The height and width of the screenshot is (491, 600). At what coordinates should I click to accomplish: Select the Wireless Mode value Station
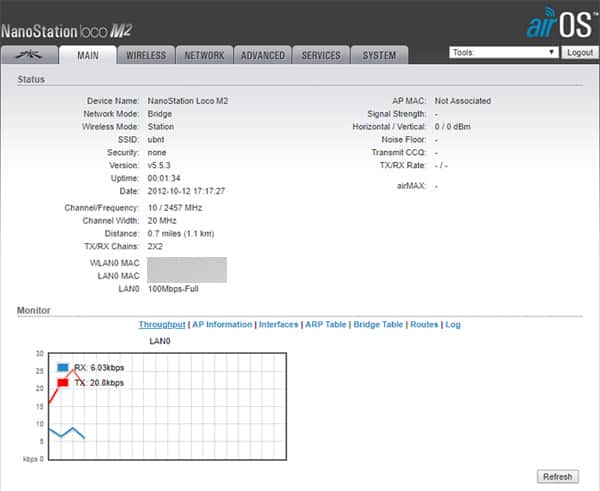coord(161,127)
